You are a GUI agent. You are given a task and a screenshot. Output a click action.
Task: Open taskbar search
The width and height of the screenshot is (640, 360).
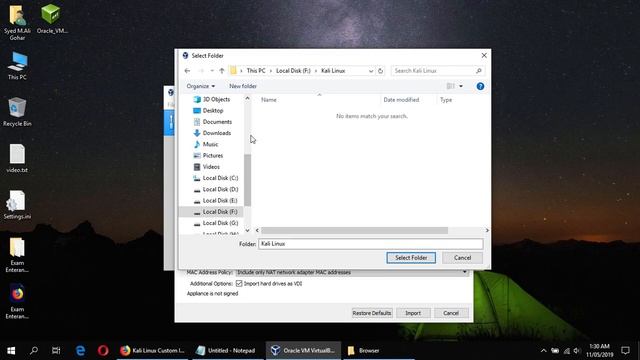click(x=34, y=351)
